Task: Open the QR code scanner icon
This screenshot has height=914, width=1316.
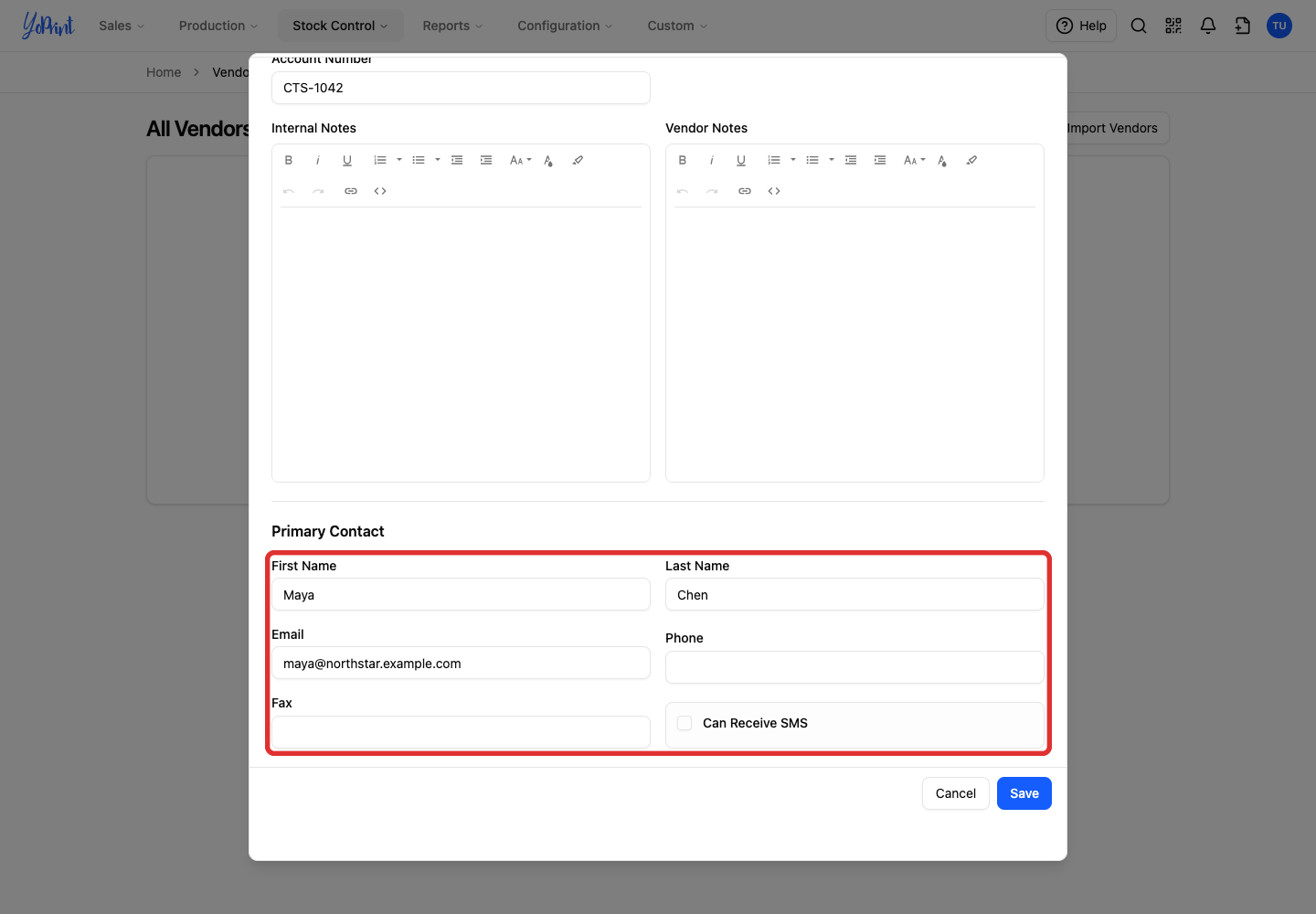Action: point(1173,26)
